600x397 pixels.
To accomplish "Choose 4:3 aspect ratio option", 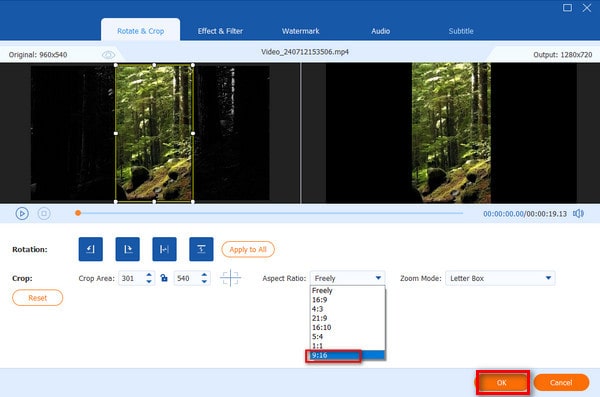I will pos(347,309).
